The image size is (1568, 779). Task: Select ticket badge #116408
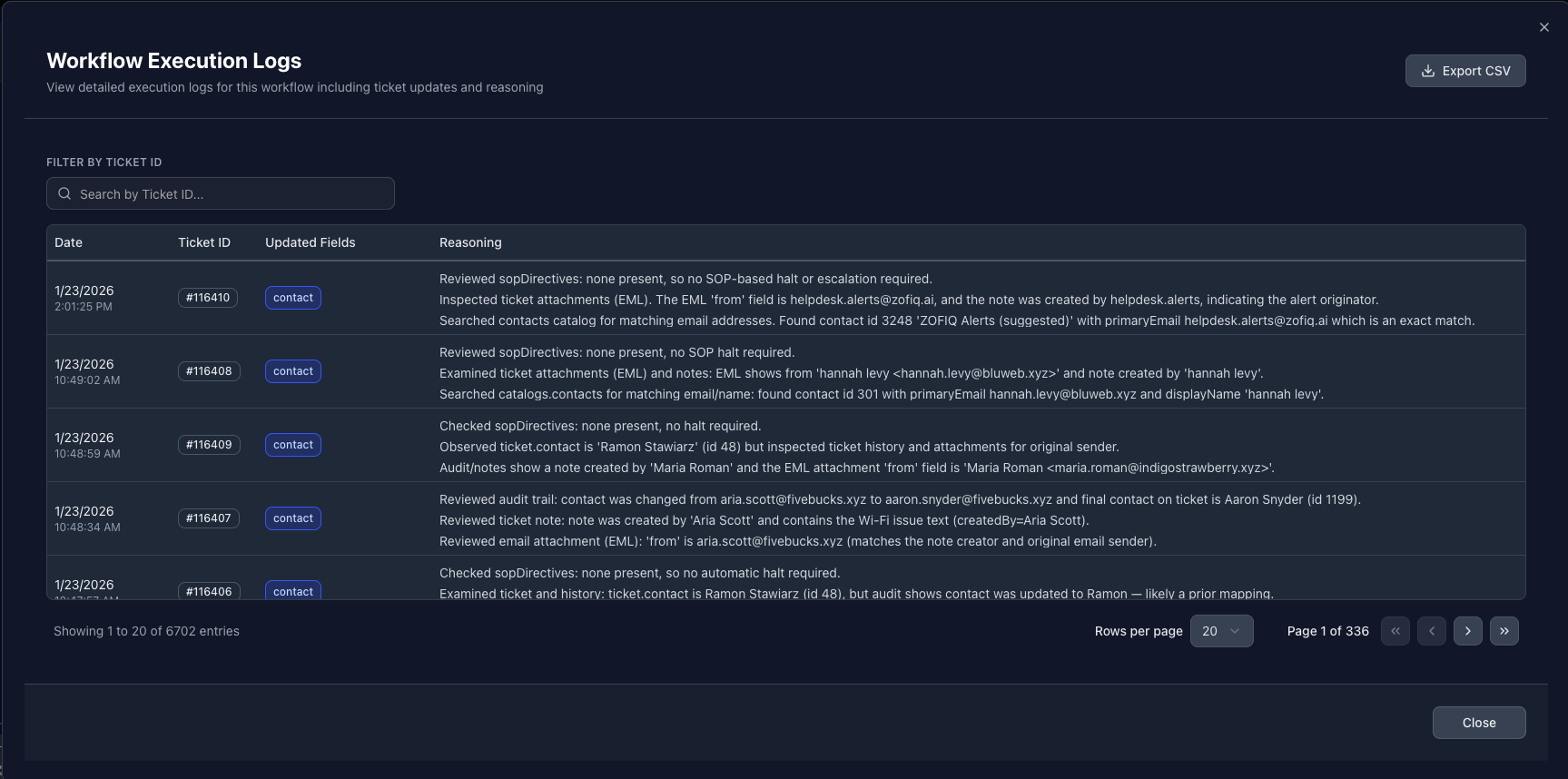[209, 371]
